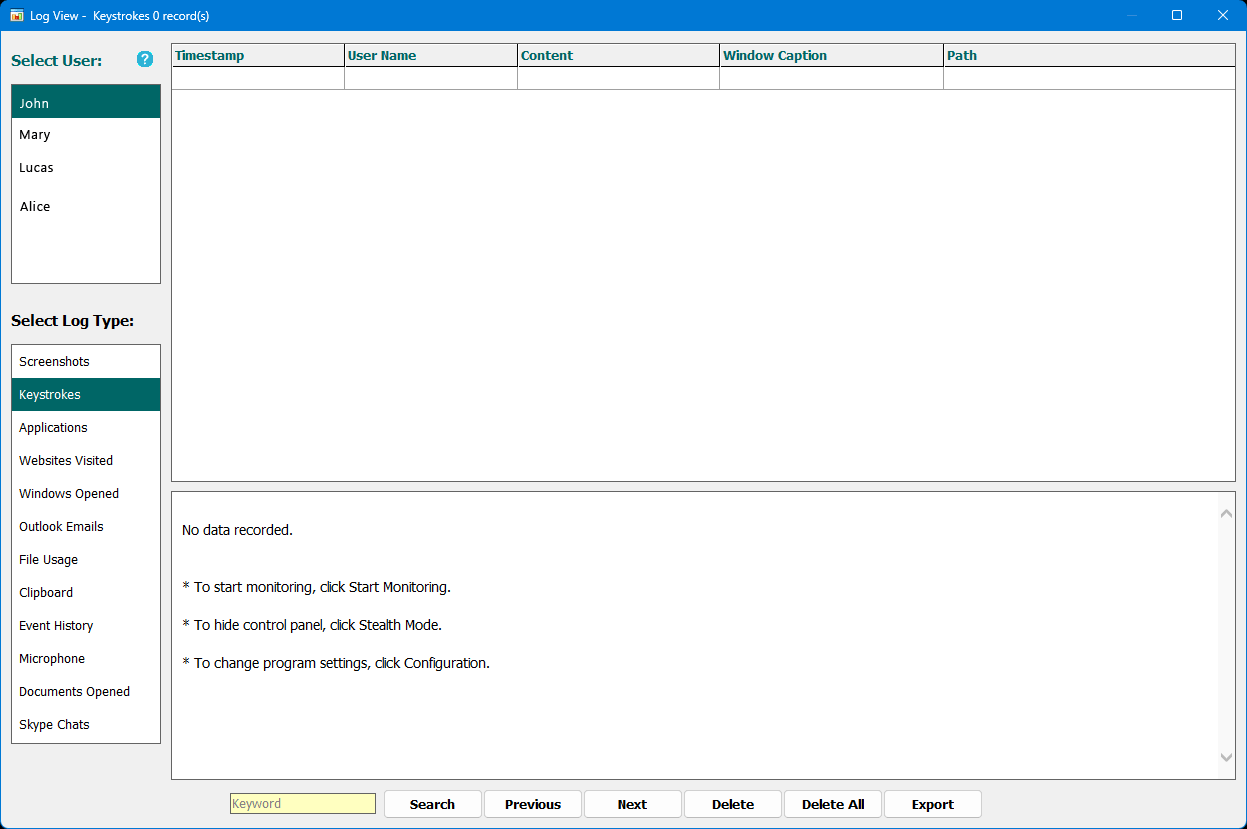Click the 'click Stealth Mode' hint line

(312, 625)
